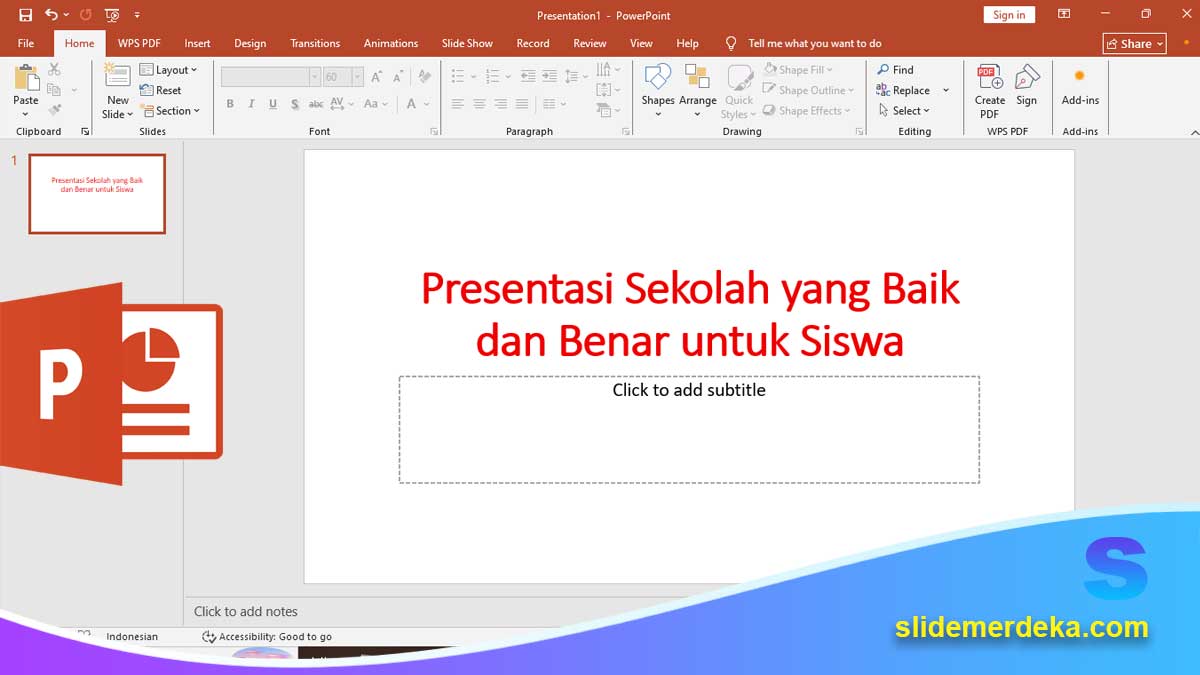Open Change Case Aa dropdown

tap(375, 104)
